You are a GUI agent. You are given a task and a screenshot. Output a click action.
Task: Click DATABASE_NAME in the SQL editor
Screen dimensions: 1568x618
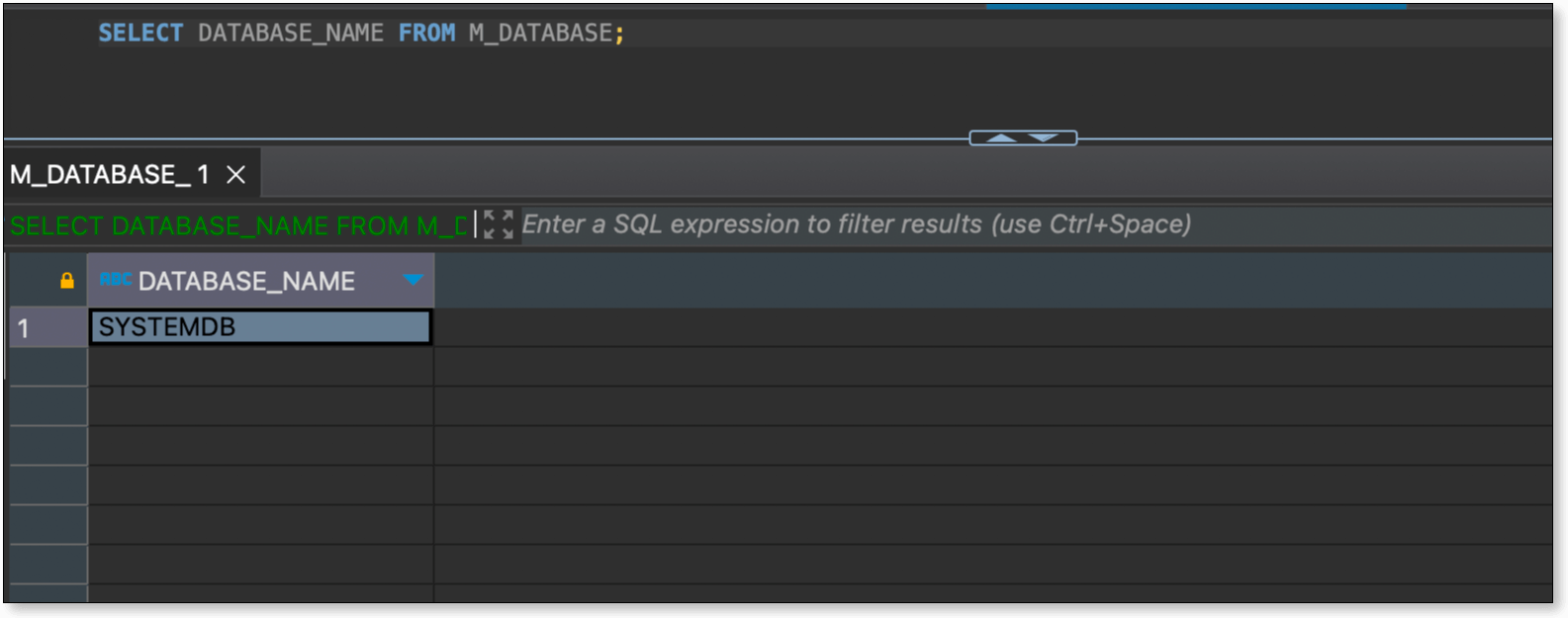(x=291, y=33)
